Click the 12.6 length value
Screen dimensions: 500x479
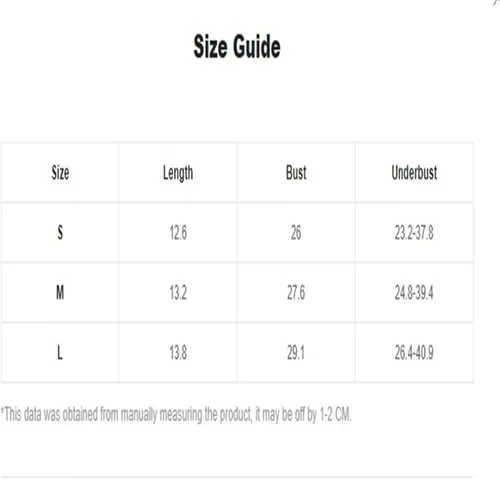(x=178, y=233)
